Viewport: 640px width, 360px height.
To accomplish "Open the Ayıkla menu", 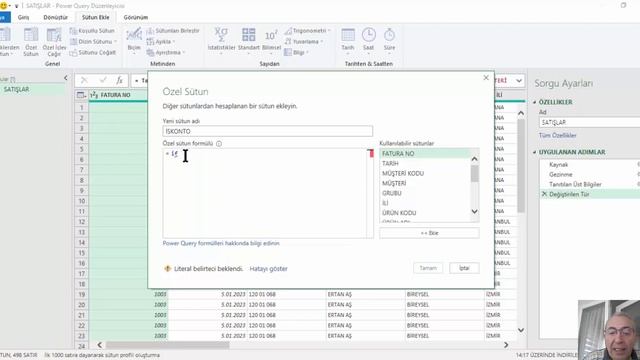I will coord(161,42).
